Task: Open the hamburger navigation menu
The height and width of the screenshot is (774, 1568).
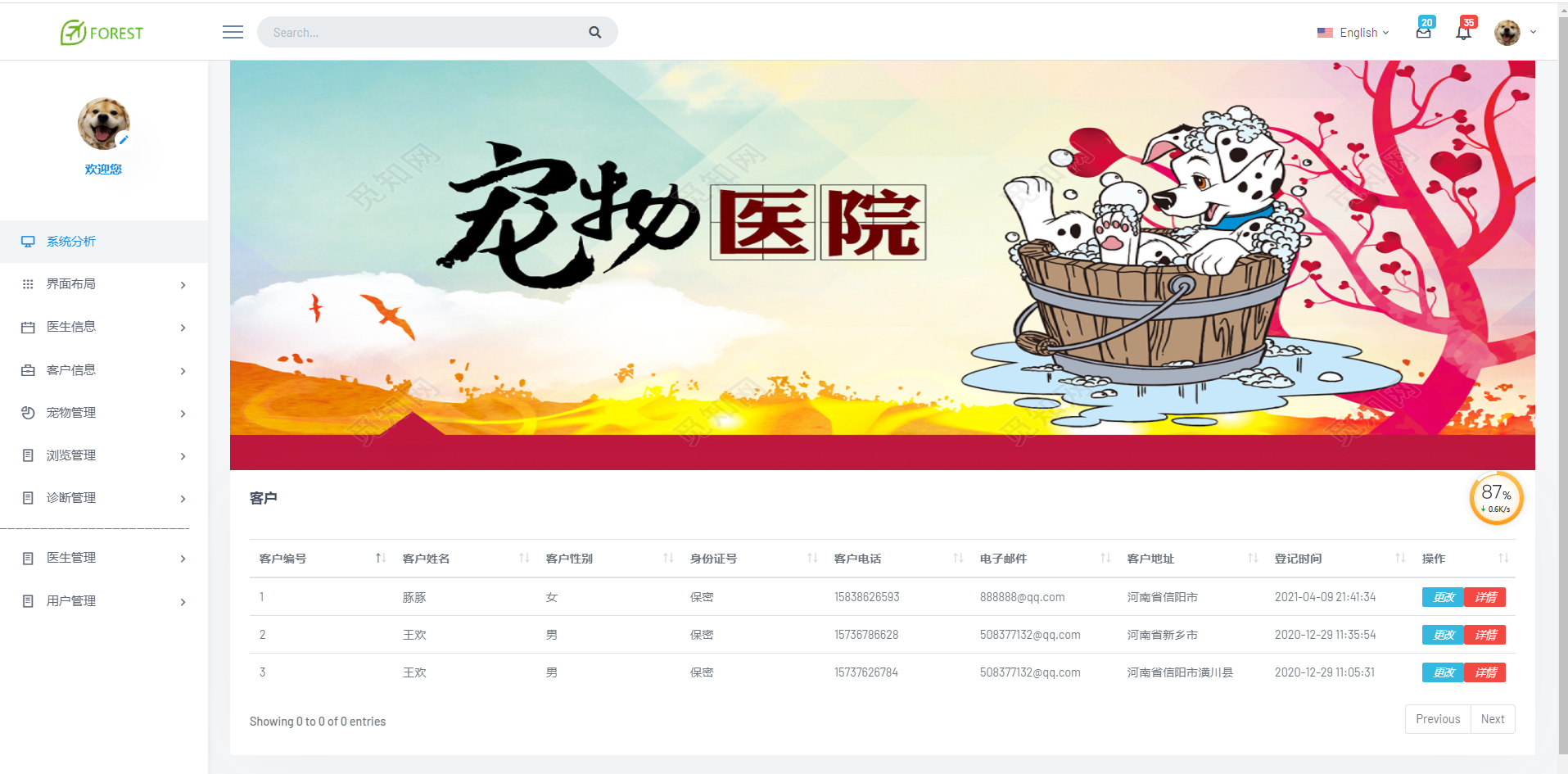Action: point(232,32)
